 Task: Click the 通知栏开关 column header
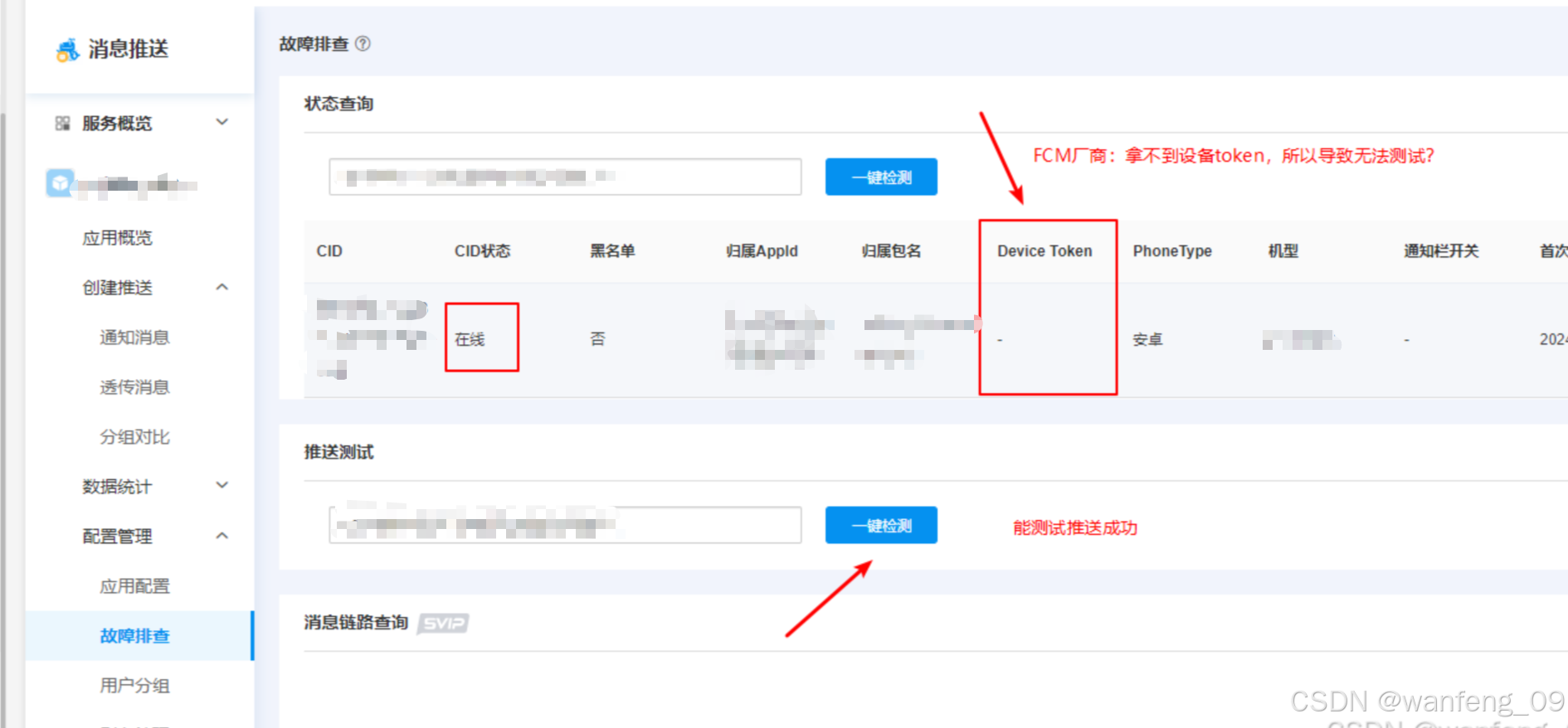click(1441, 251)
